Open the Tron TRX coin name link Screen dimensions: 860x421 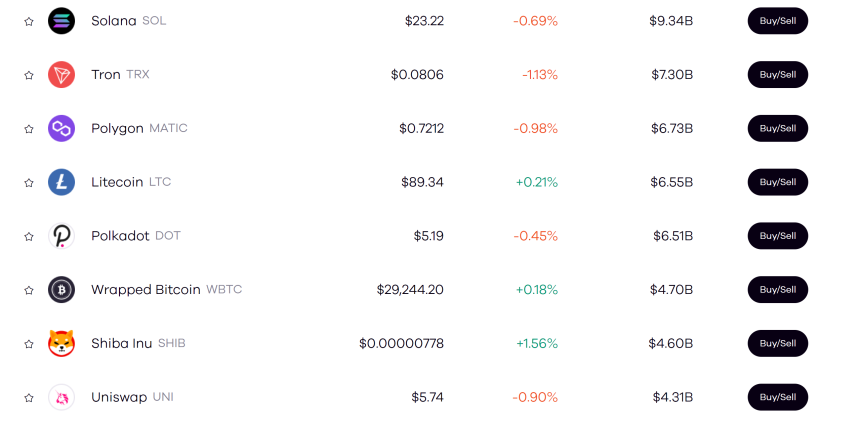coord(120,74)
